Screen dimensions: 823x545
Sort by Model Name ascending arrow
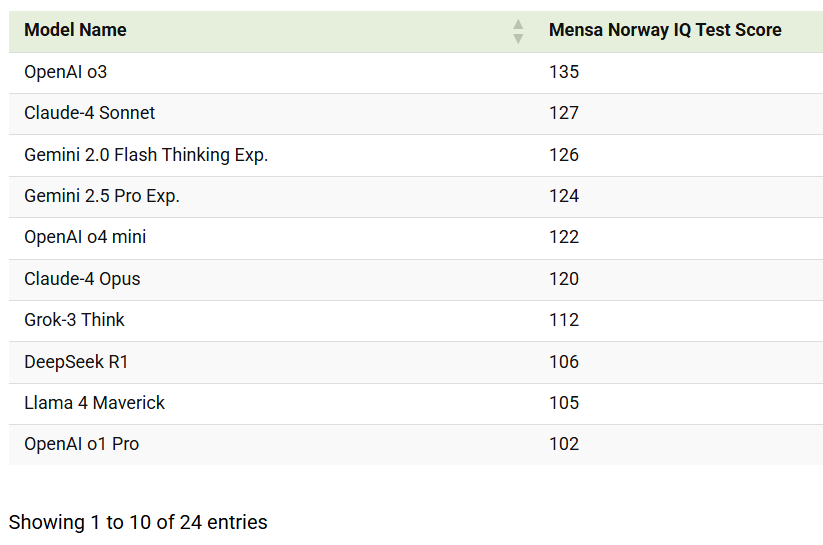[518, 25]
